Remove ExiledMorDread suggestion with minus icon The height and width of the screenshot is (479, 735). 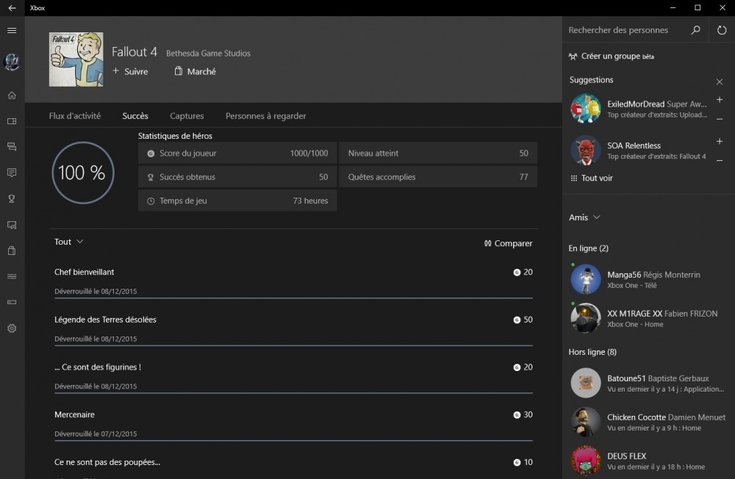720,119
